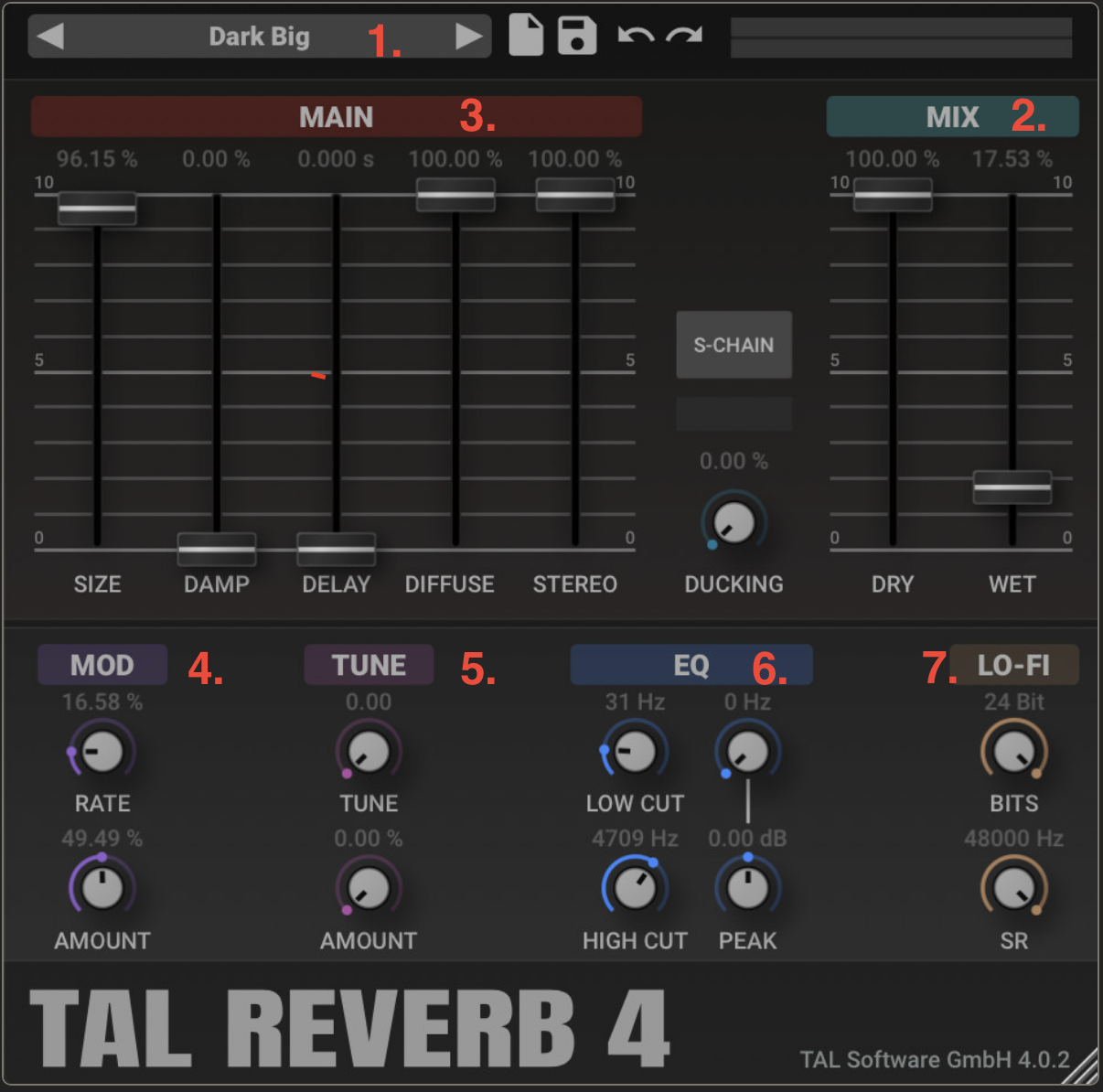Redo the last change

click(x=684, y=36)
